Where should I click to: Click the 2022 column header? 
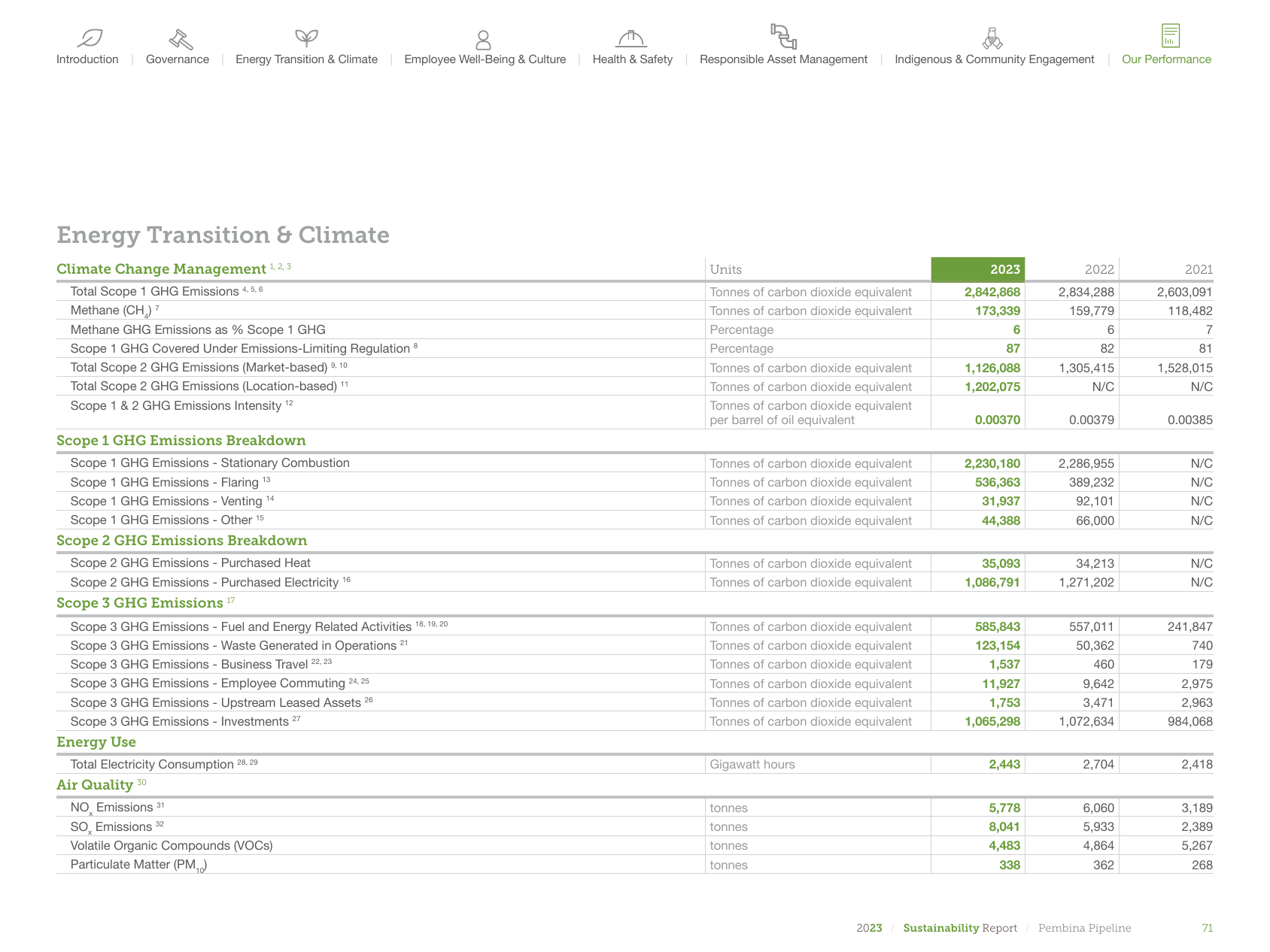(1099, 269)
